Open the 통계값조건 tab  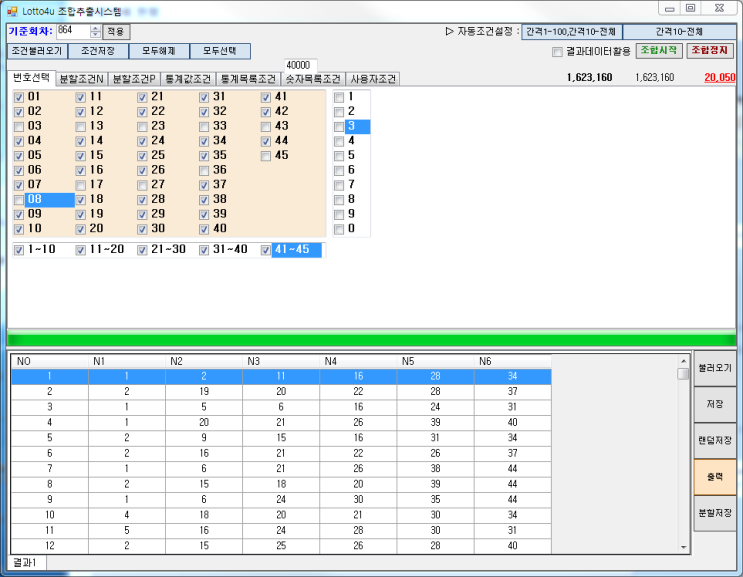tap(188, 79)
